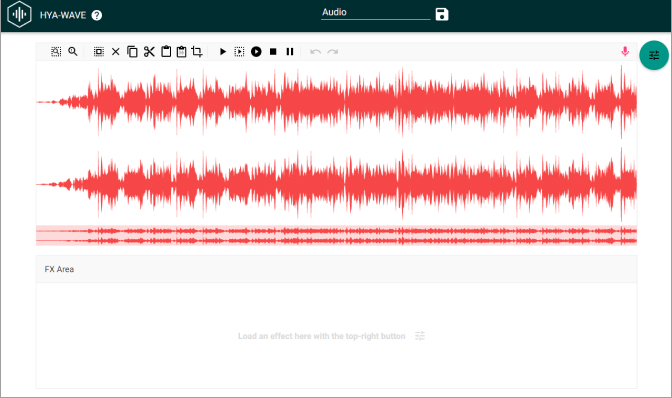672x398 pixels.
Task: Click the HYA-WAVE title text
Action: 63,15
